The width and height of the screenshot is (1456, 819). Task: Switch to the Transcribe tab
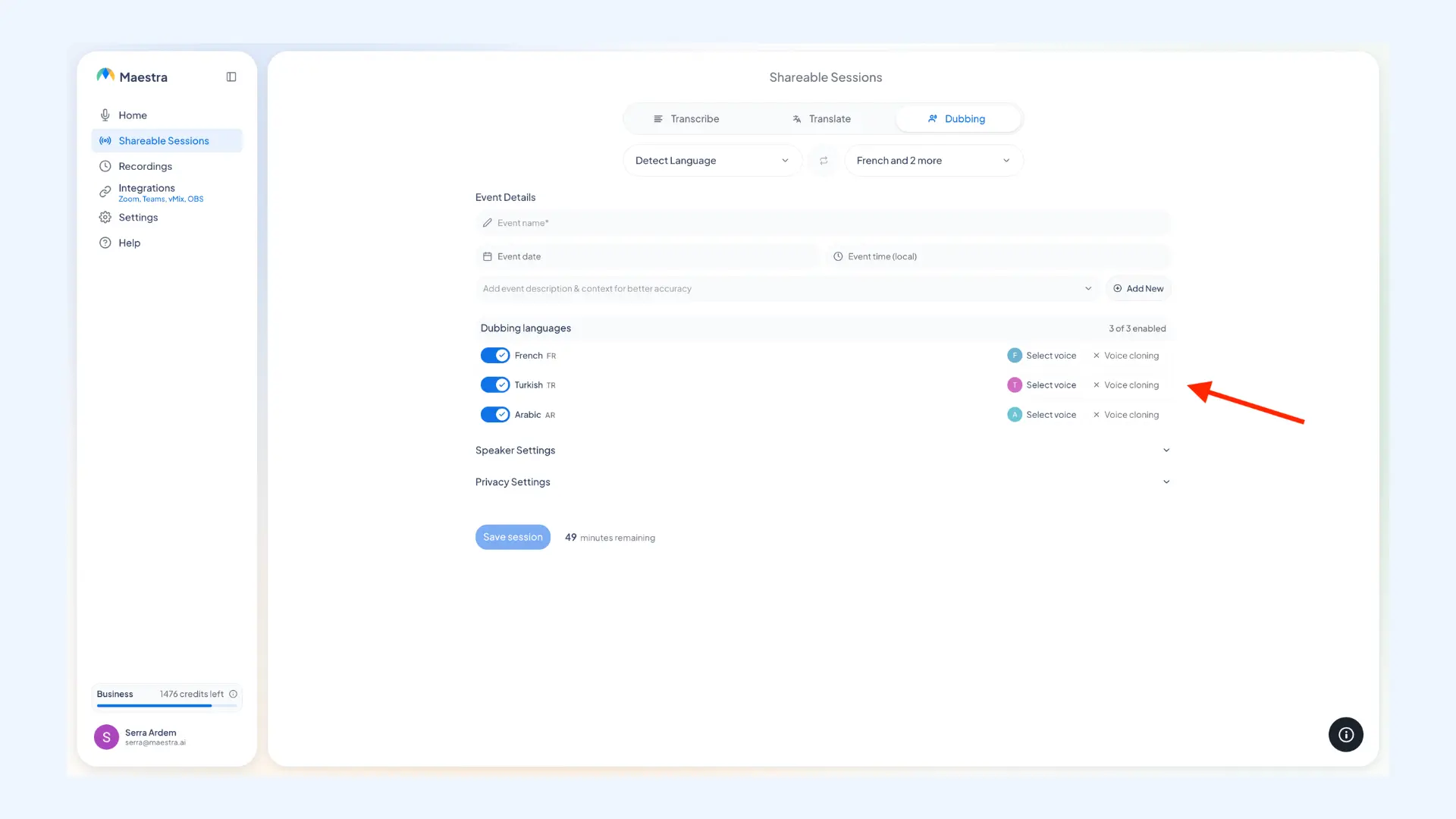pyautogui.click(x=686, y=119)
